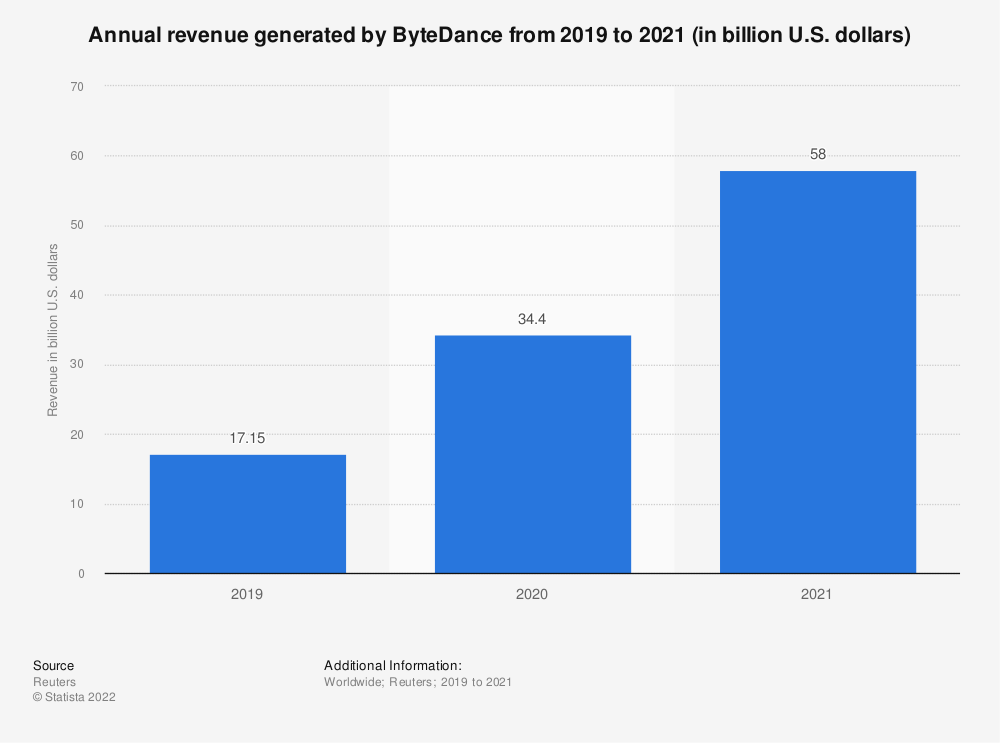
Task: Select the 17.15 value label
Action: pyautogui.click(x=247, y=438)
